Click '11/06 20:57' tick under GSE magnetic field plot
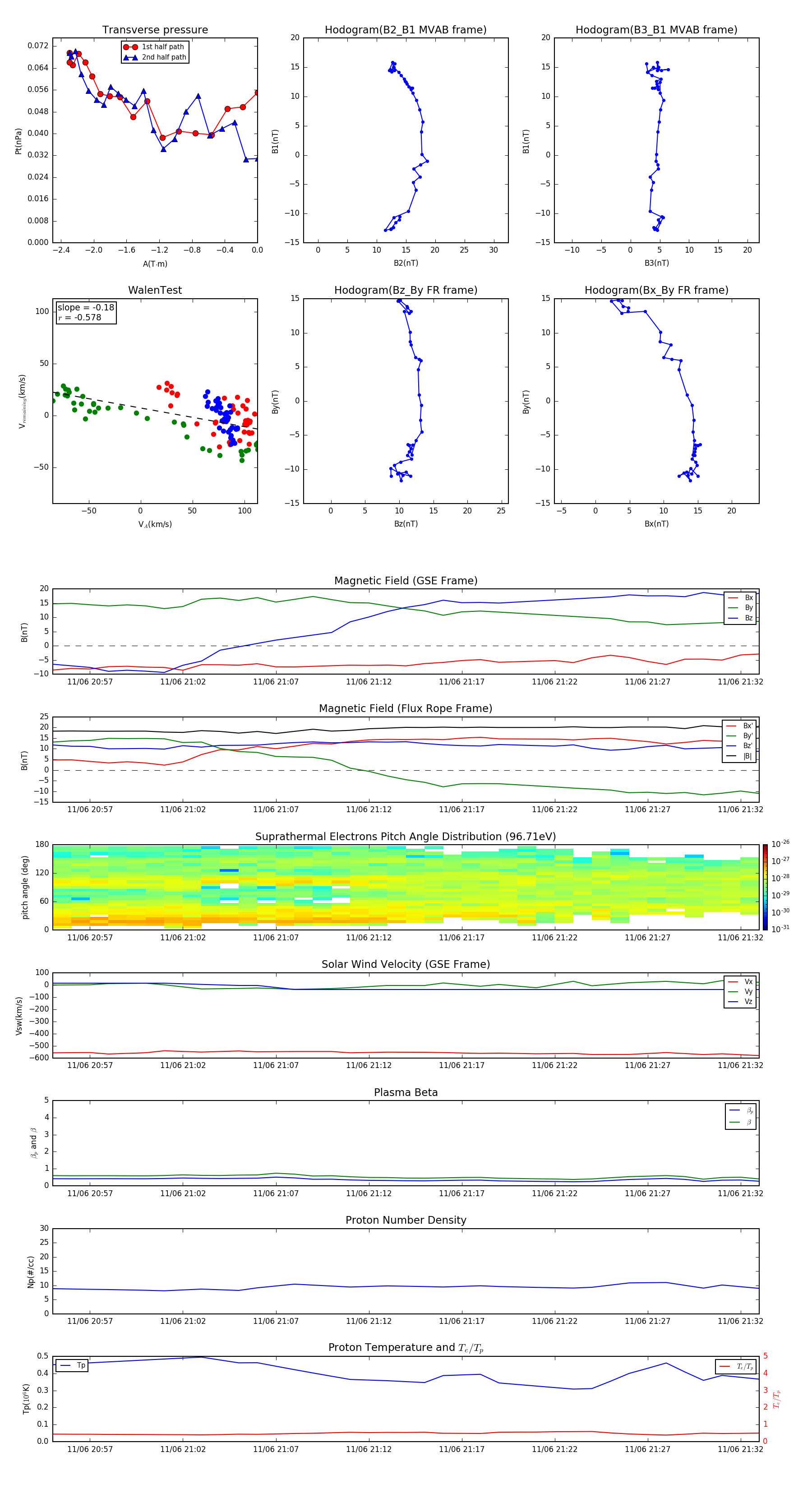 tap(90, 681)
